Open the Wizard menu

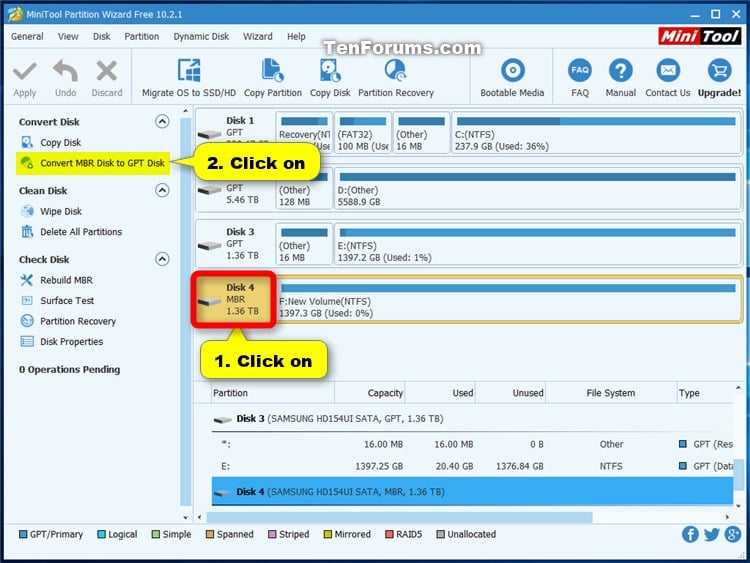(x=258, y=36)
